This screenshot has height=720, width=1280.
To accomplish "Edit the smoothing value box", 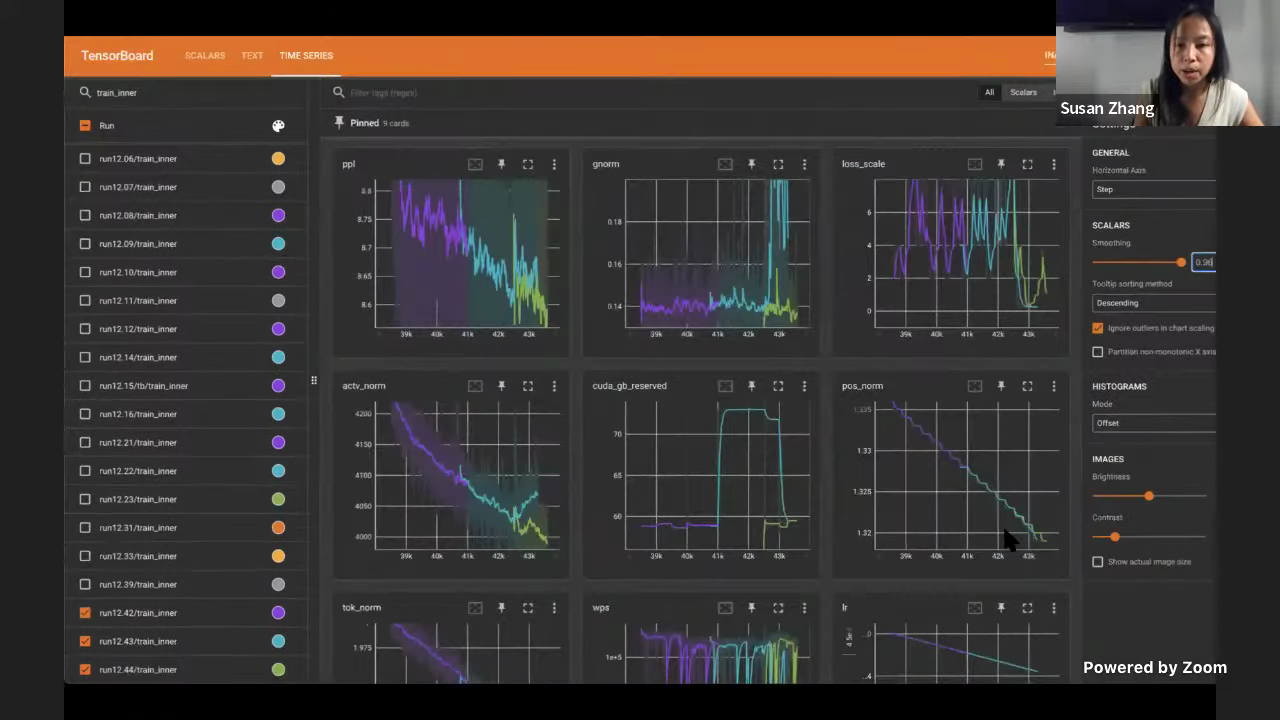I will (x=1204, y=262).
